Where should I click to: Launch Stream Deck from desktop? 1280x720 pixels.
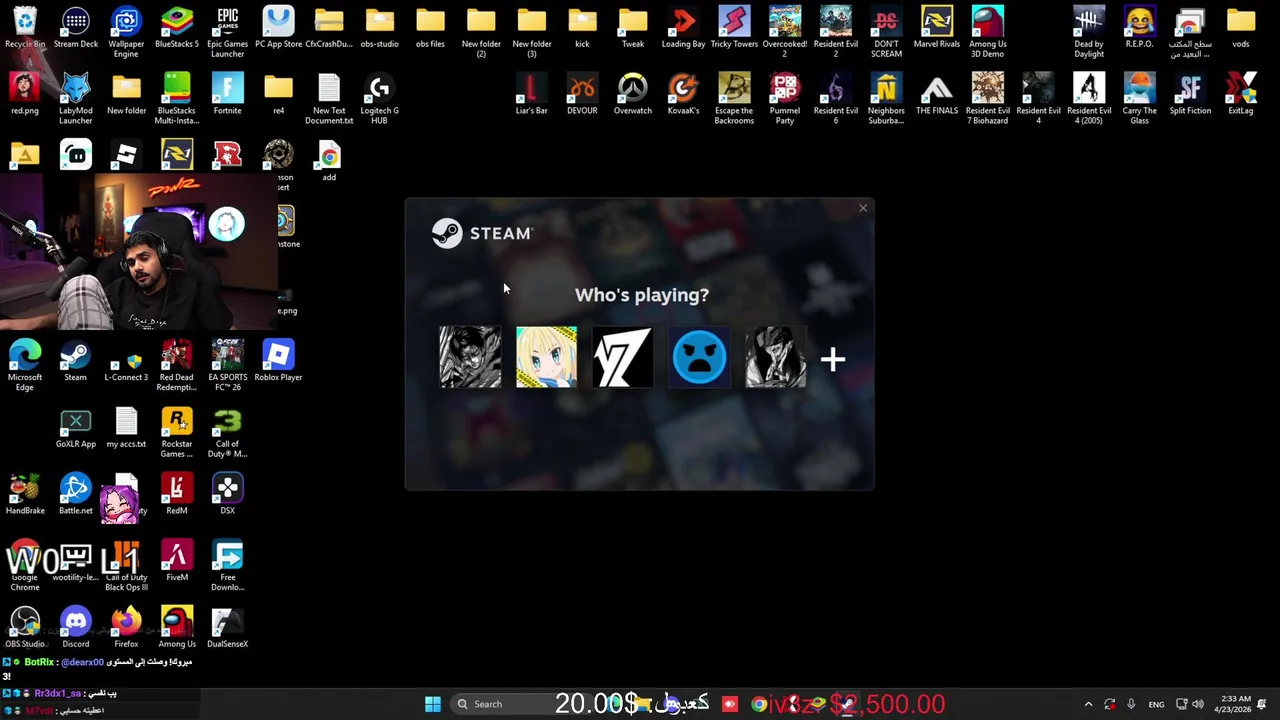coord(76,28)
